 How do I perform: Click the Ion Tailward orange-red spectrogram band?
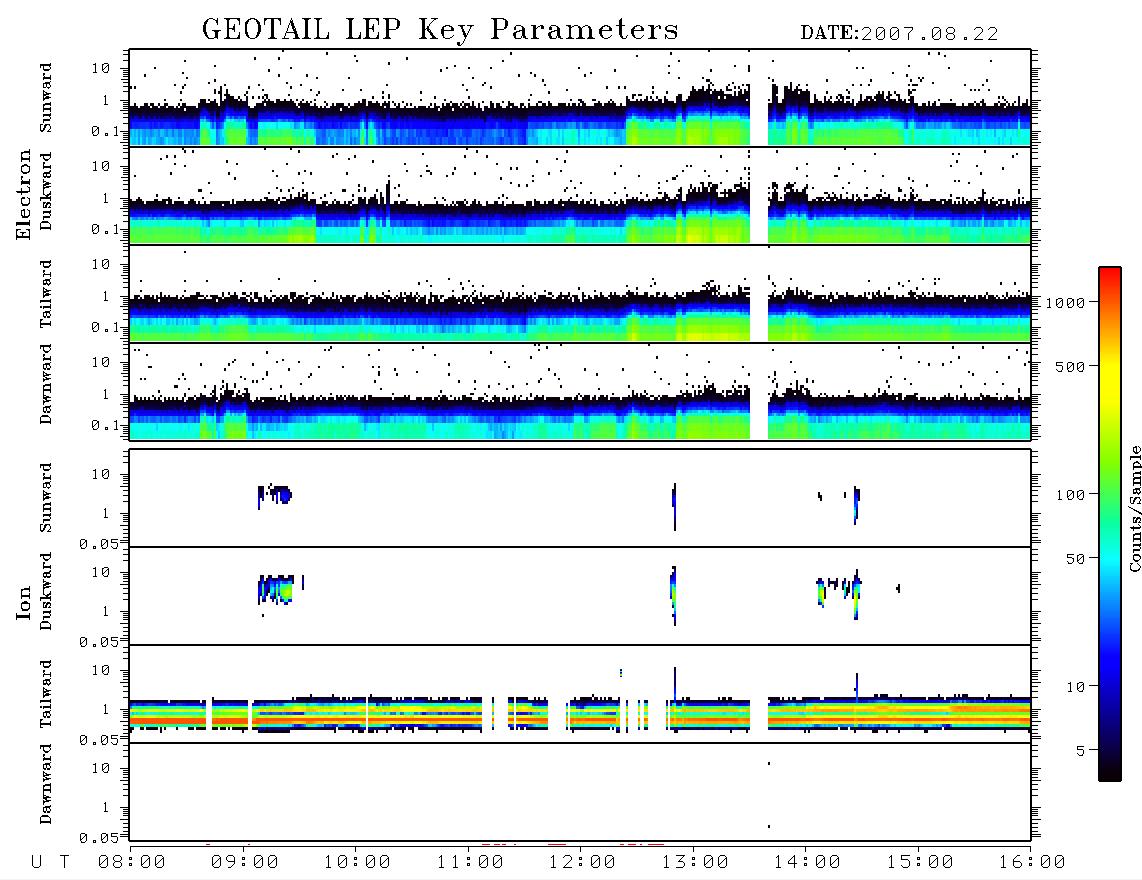pos(580,715)
